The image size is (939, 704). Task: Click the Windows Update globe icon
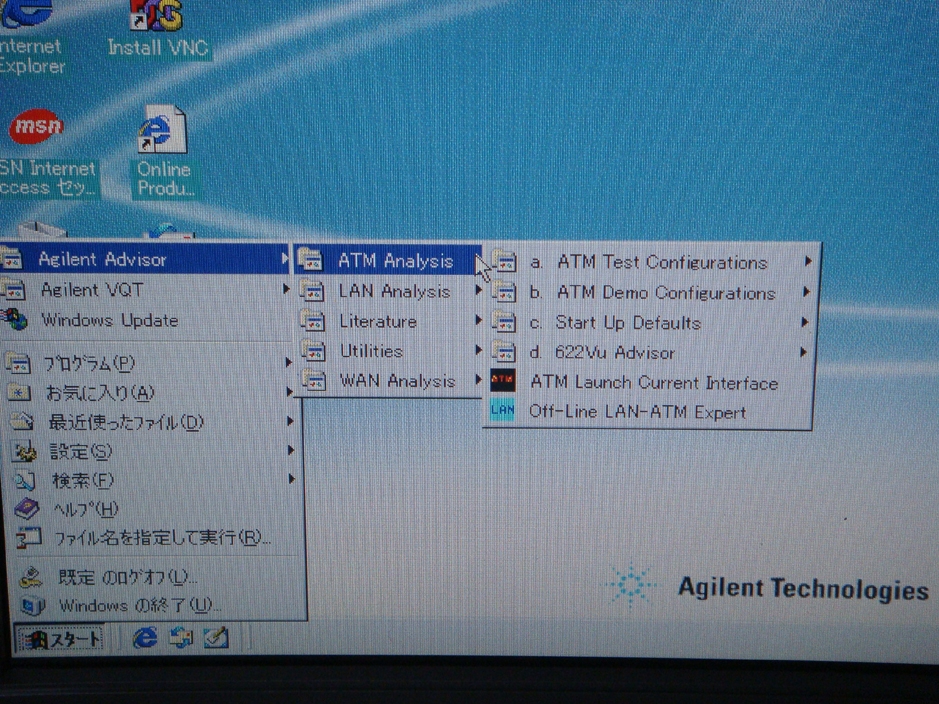(x=14, y=320)
